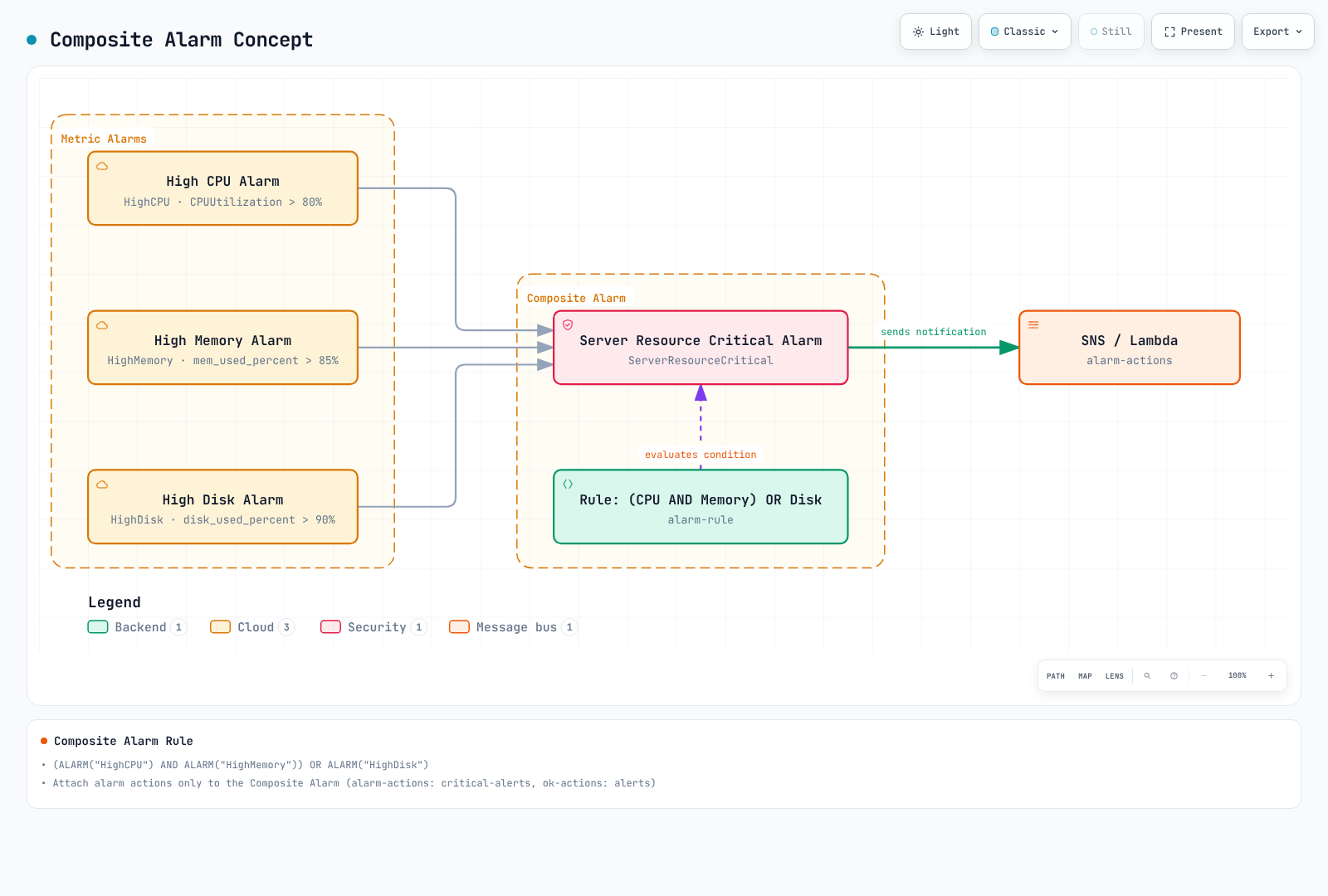Viewport: 1328px width, 896px height.
Task: Click the "sends notification" edge label
Action: [934, 332]
